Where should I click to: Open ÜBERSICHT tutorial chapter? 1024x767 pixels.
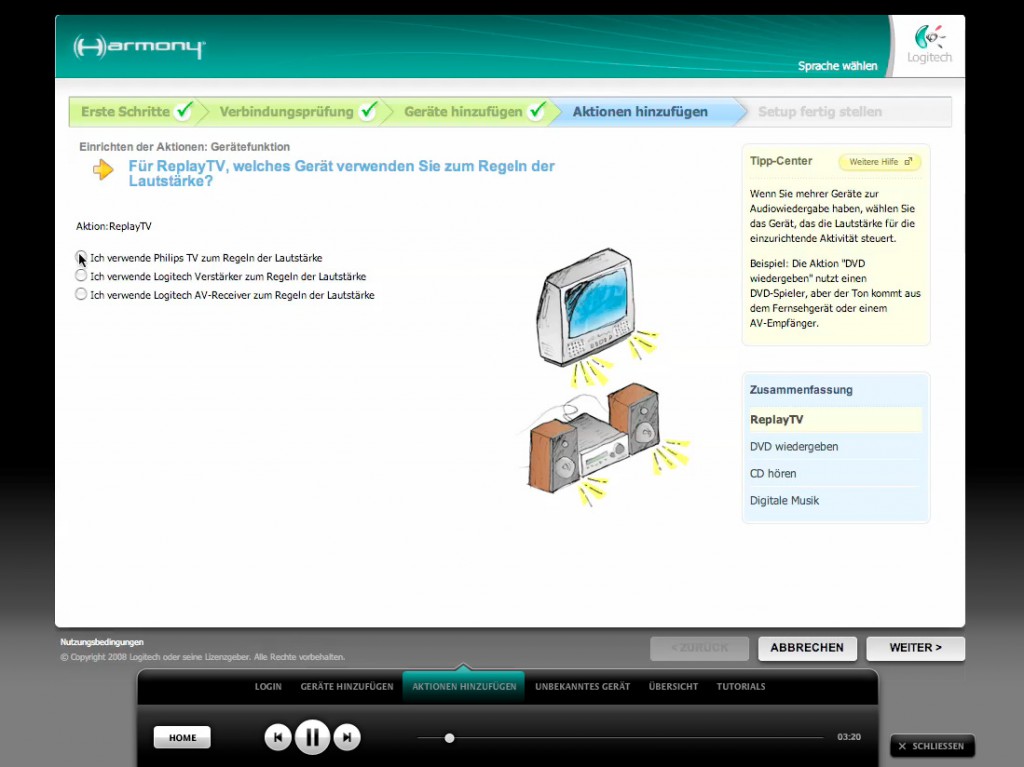coord(673,687)
